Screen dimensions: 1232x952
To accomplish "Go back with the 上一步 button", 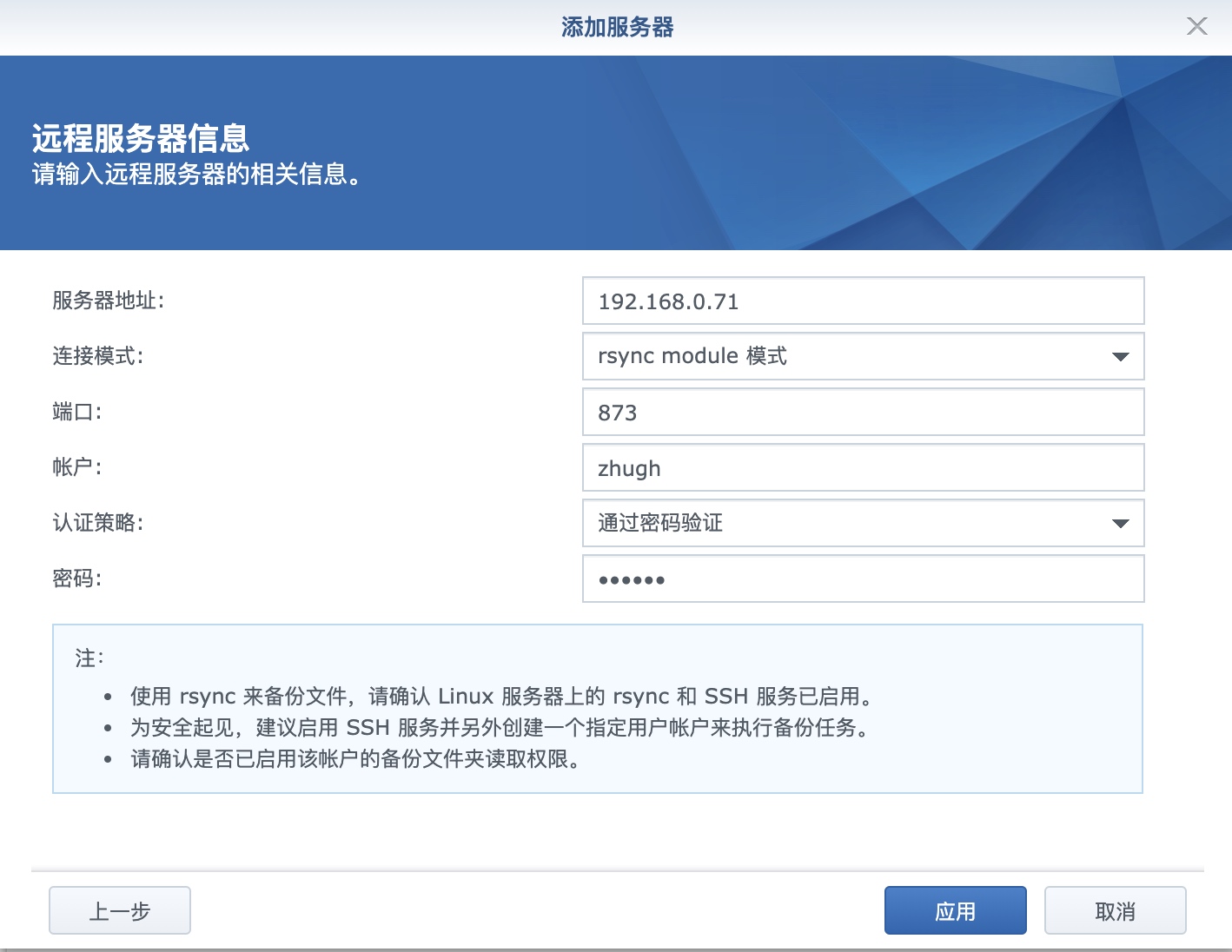I will tap(120, 910).
